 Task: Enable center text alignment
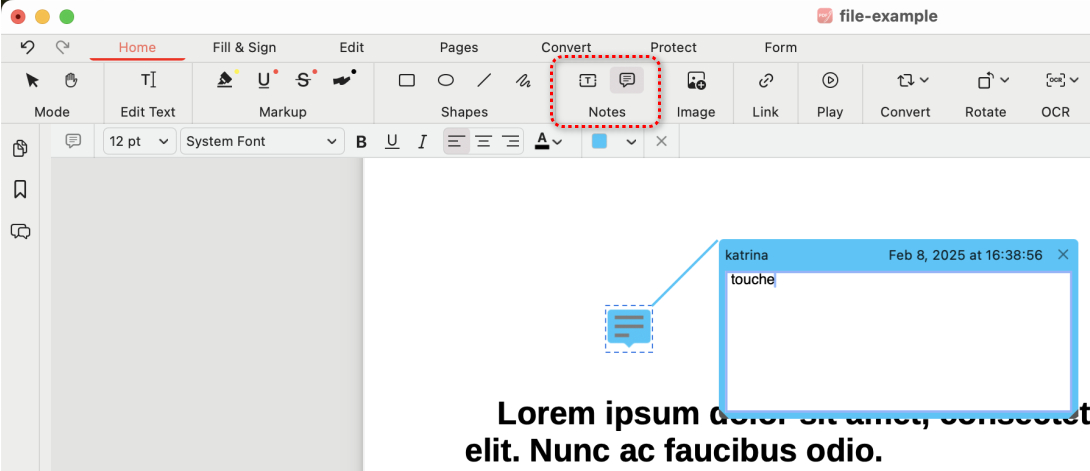pos(483,142)
